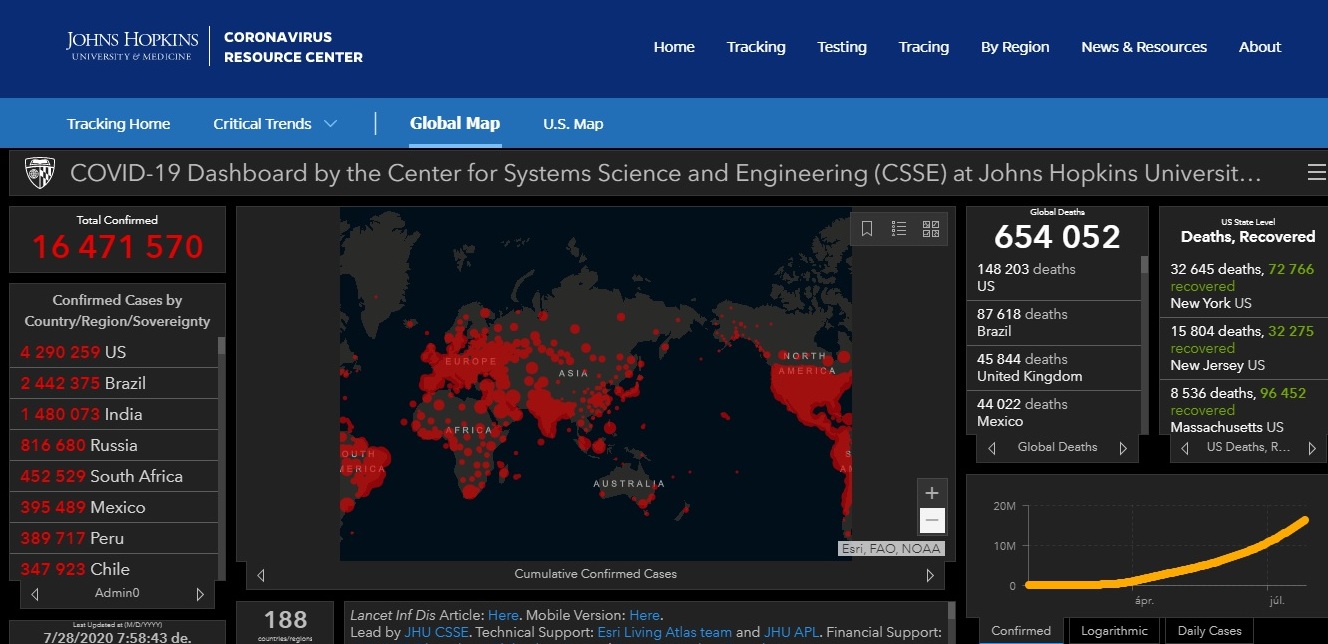Open the Testing navigation item
This screenshot has height=644, width=1328.
(842, 47)
